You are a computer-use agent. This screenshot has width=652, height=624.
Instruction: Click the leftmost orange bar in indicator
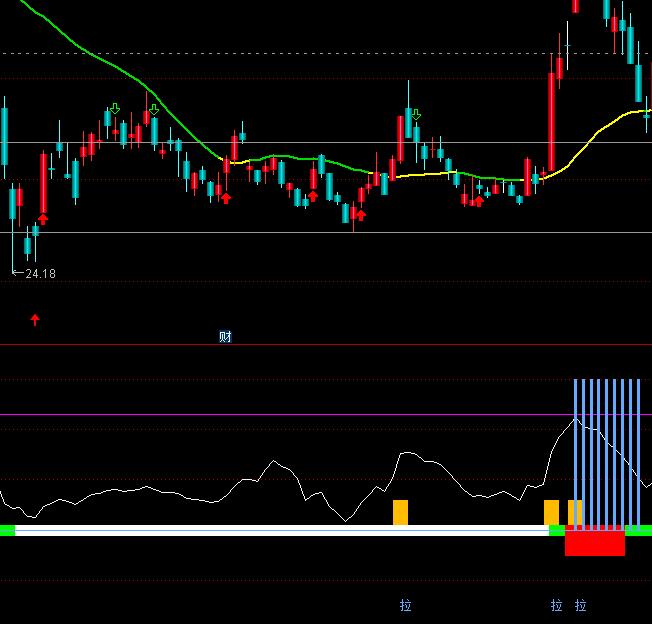[400, 512]
